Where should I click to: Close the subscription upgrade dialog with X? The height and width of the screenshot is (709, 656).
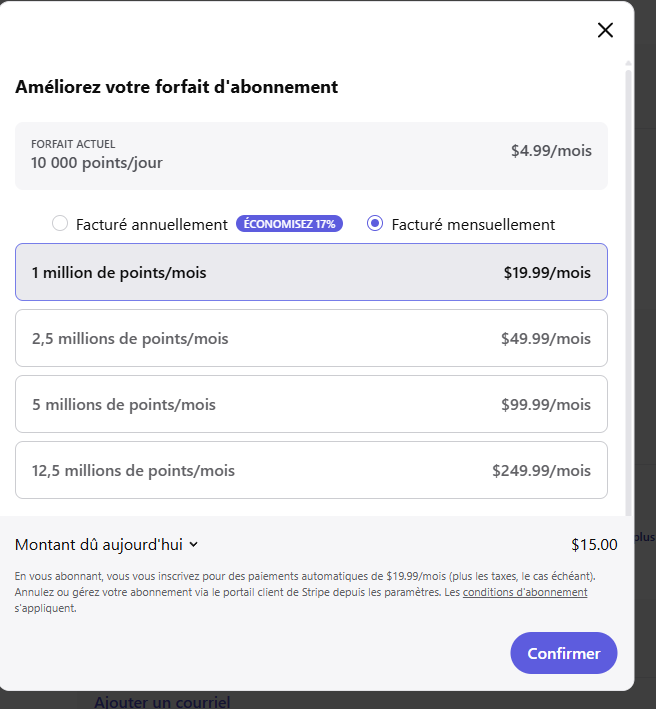[x=605, y=30]
